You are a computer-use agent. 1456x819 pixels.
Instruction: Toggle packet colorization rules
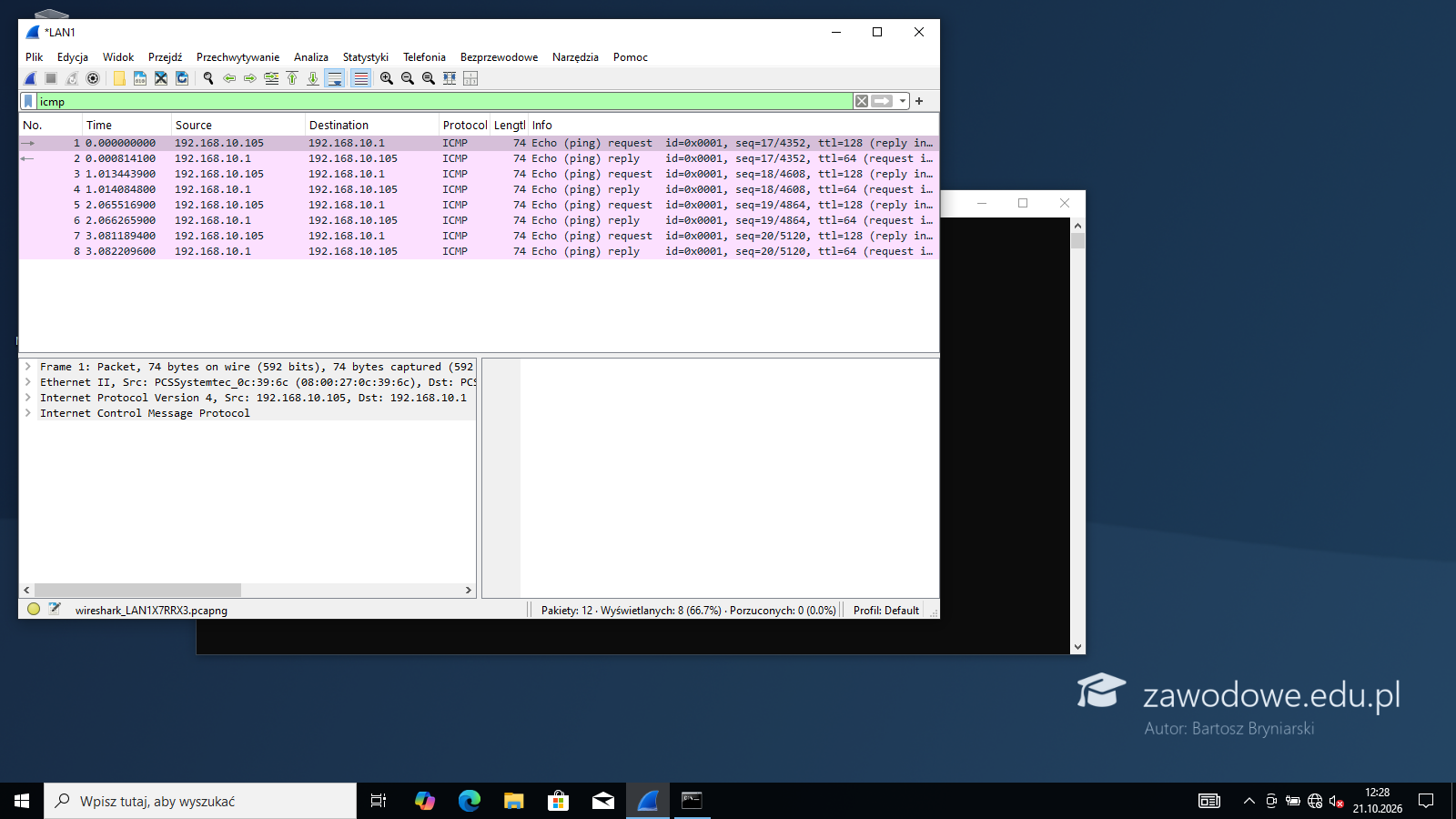361,78
